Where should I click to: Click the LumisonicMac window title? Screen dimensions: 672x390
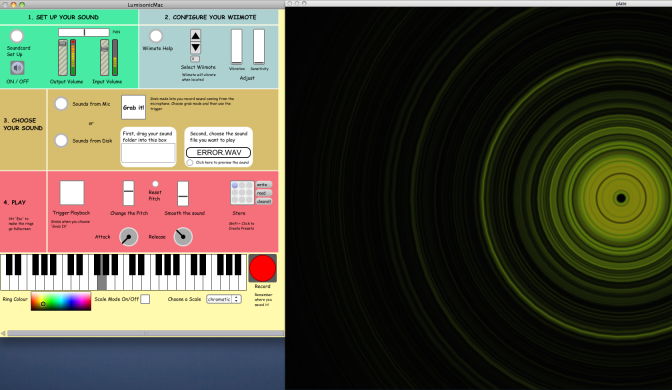(x=145, y=5)
